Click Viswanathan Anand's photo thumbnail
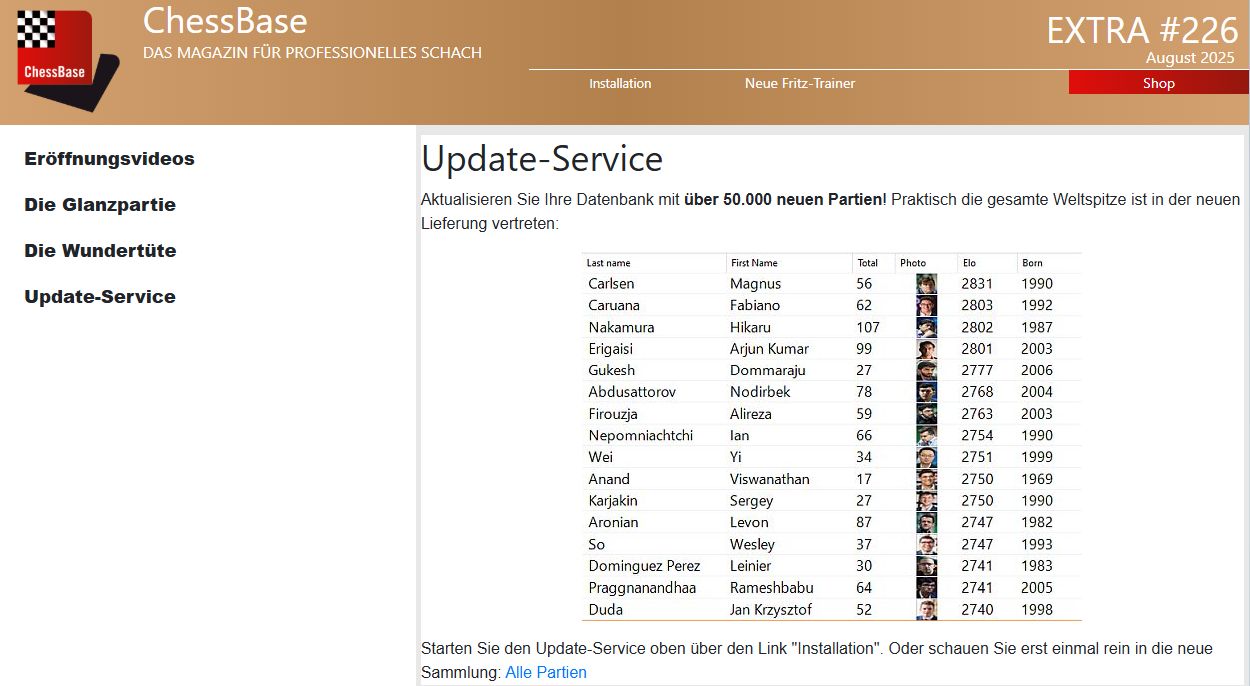Image resolution: width=1250 pixels, height=686 pixels. click(x=926, y=479)
